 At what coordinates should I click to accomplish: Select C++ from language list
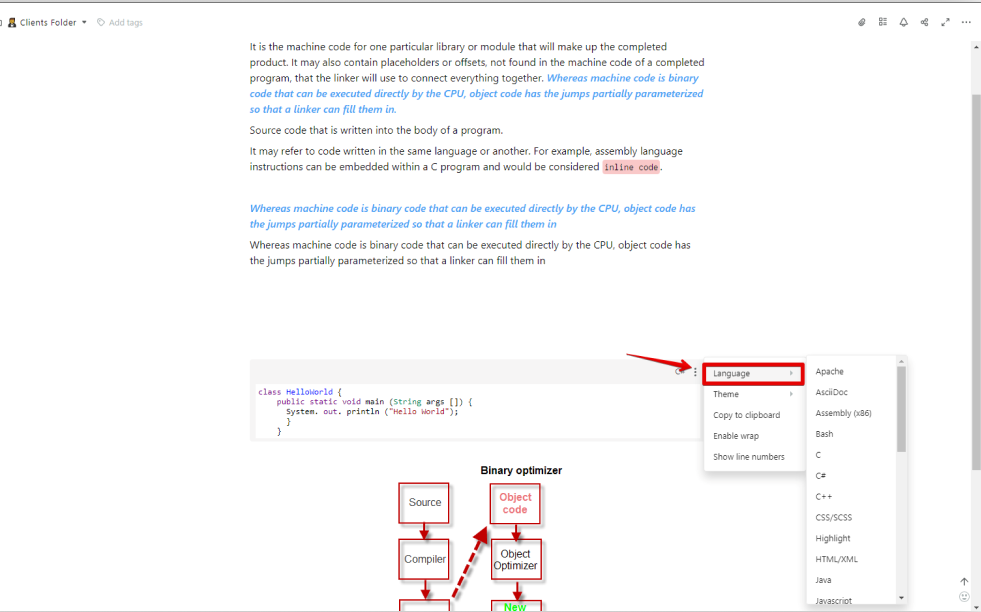(824, 497)
